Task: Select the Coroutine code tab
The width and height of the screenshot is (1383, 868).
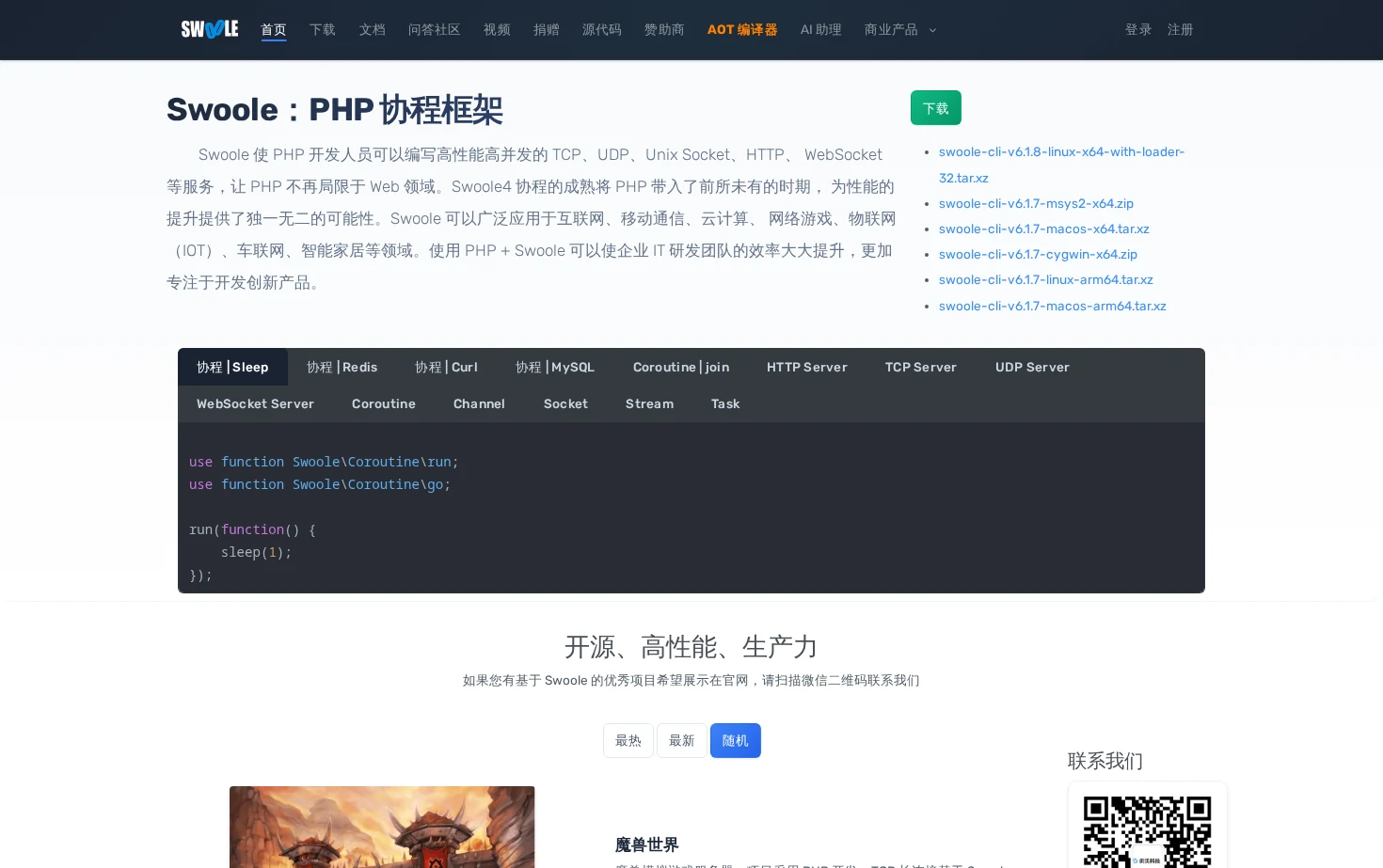Action: point(384,403)
